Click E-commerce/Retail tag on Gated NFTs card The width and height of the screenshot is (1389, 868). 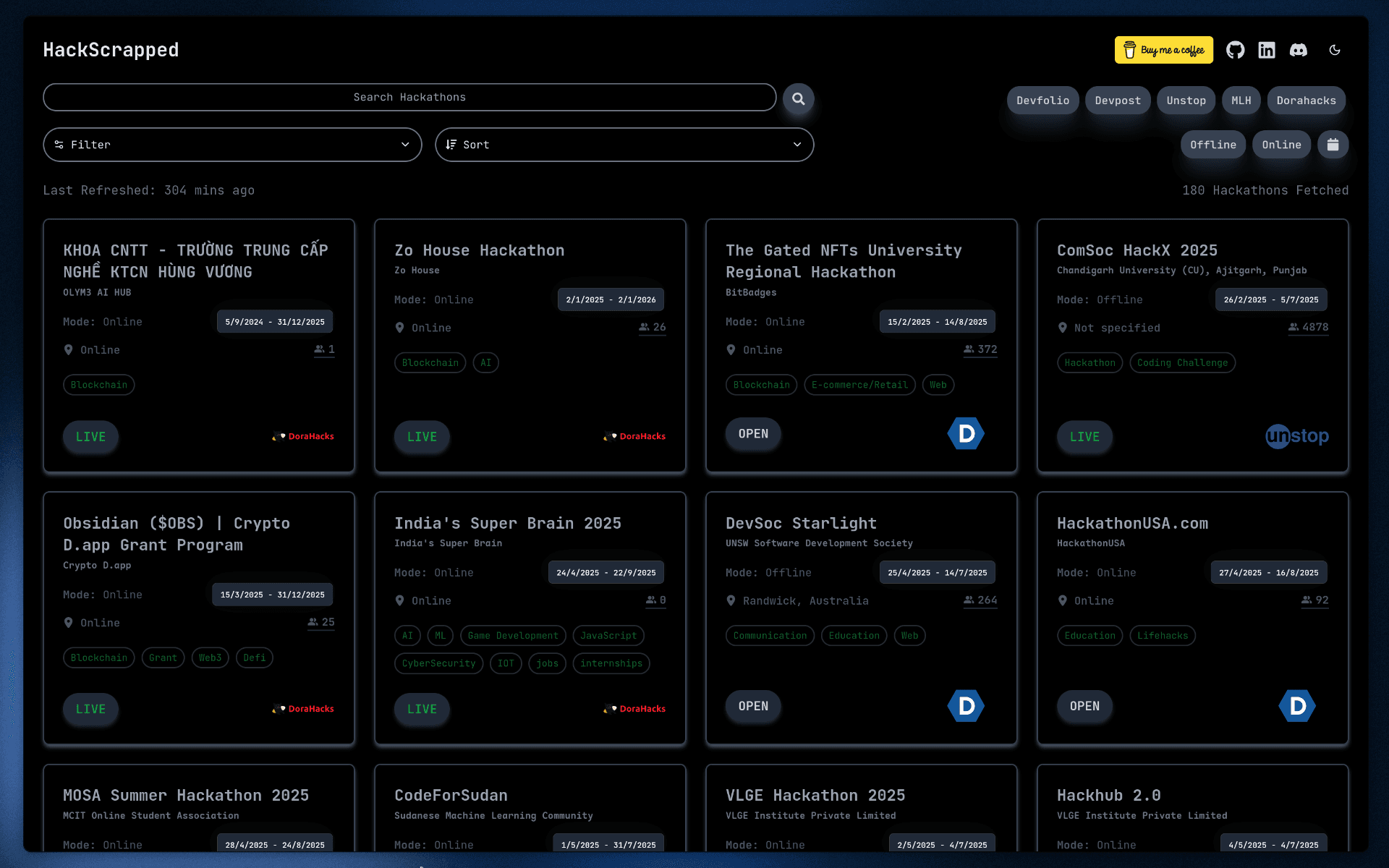(x=859, y=385)
